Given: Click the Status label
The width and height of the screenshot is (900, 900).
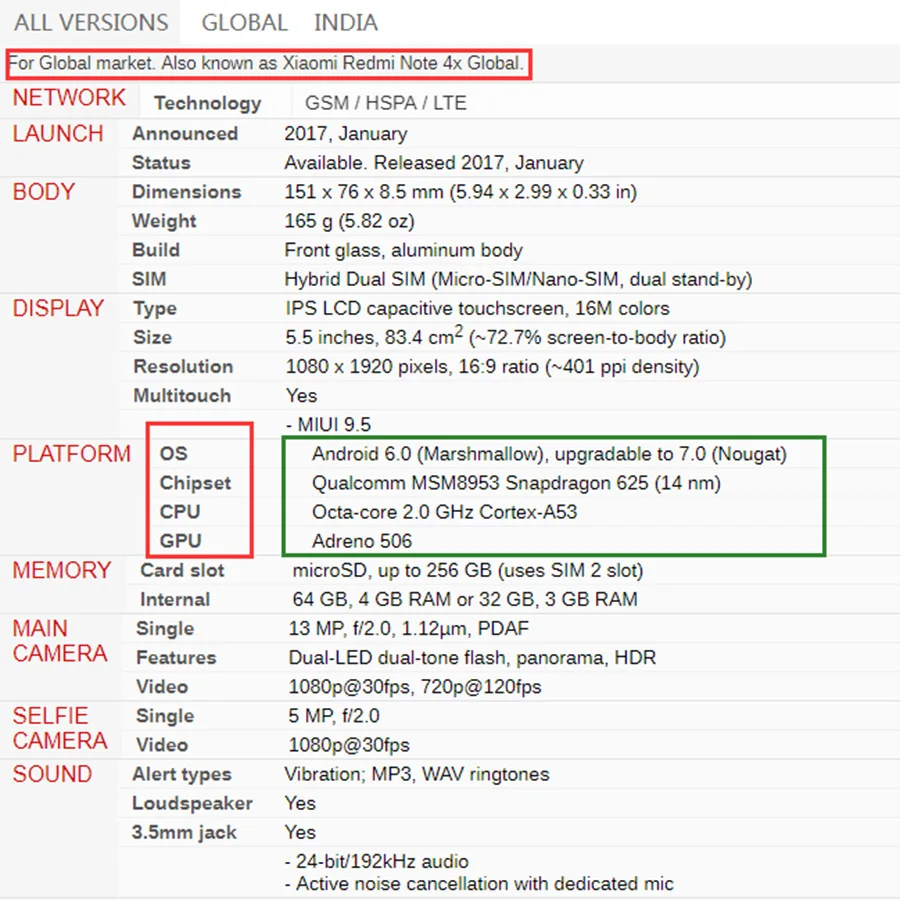Looking at the screenshot, I should 161,163.
